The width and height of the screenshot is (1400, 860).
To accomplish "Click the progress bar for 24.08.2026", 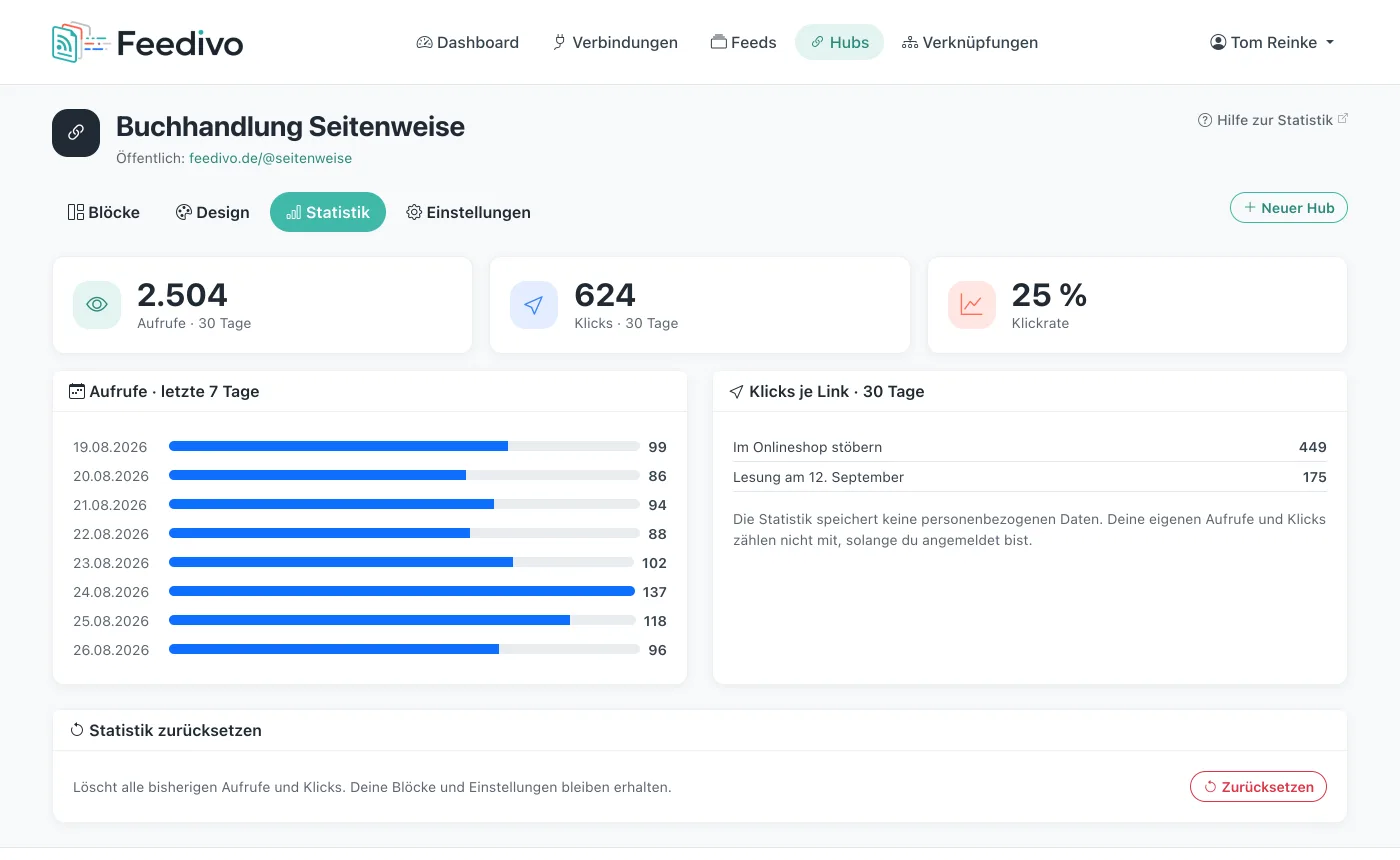I will pyautogui.click(x=402, y=591).
